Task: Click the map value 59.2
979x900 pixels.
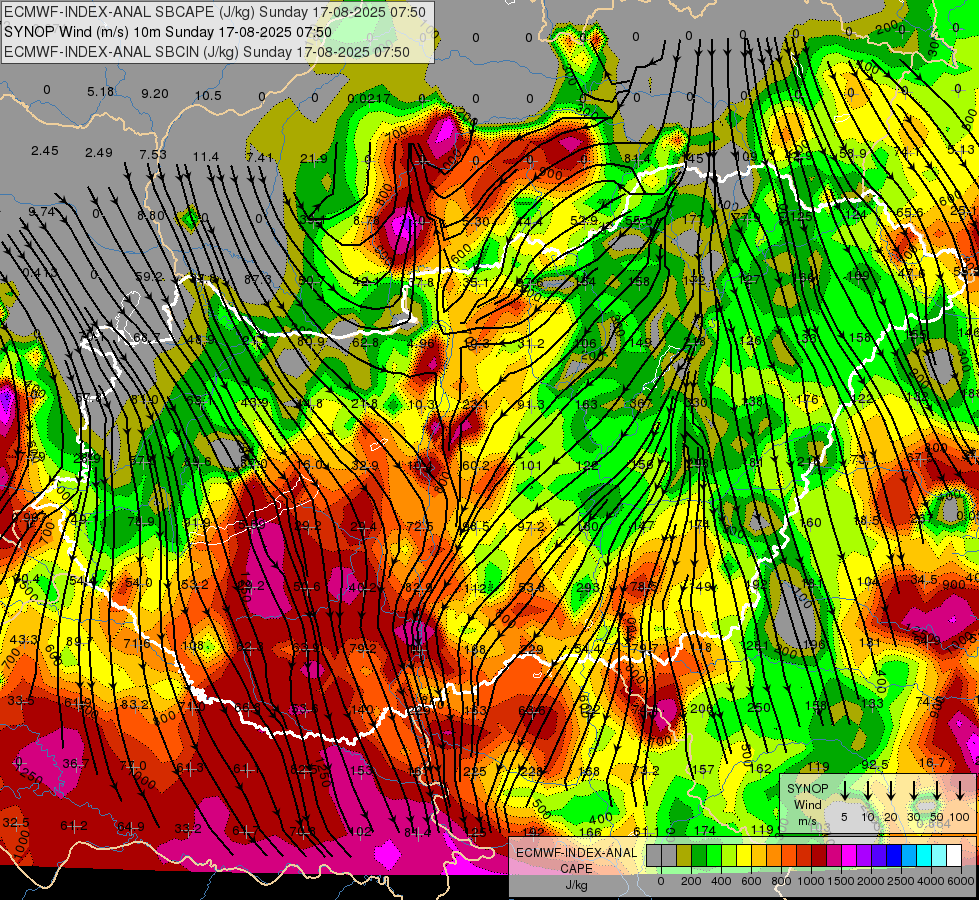Action: coord(149,276)
